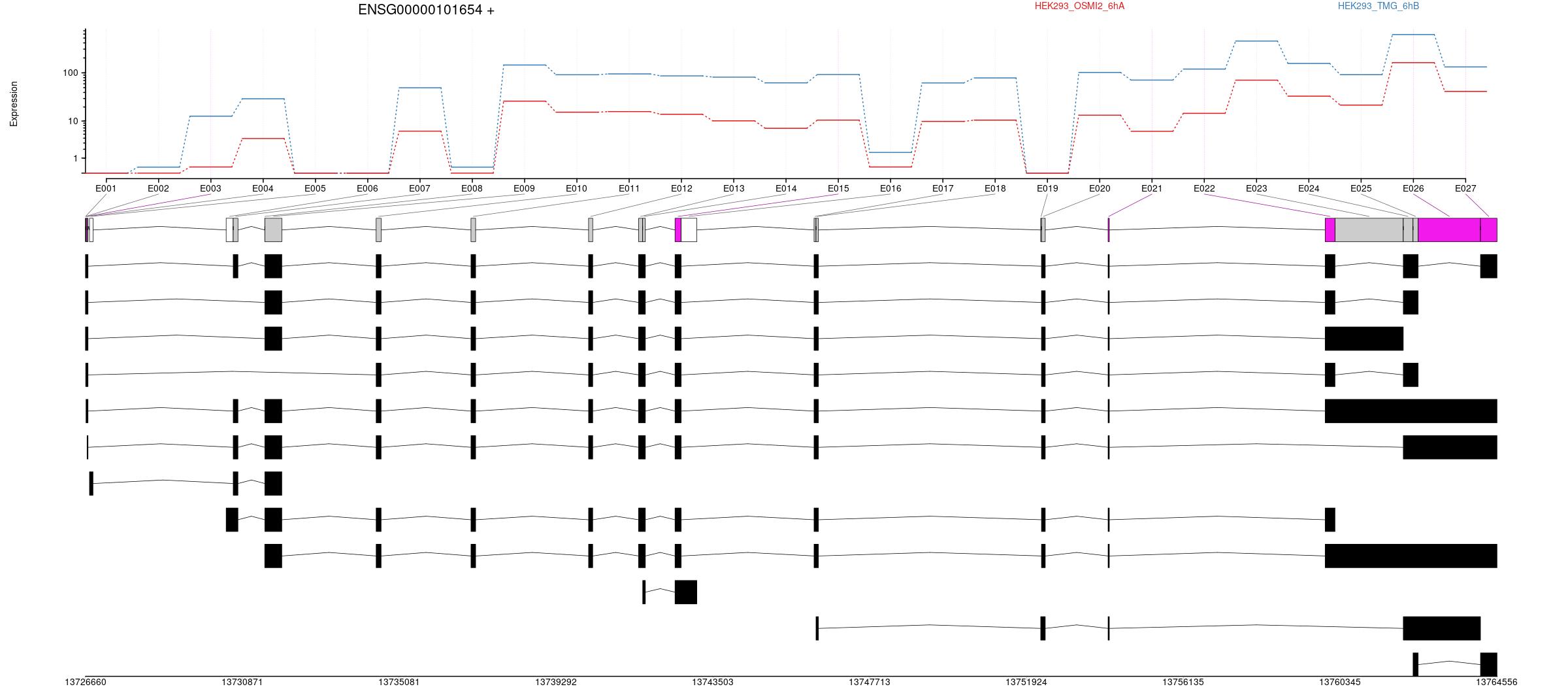1568x693 pixels.
Task: Select exon label E012
Action: pos(681,188)
